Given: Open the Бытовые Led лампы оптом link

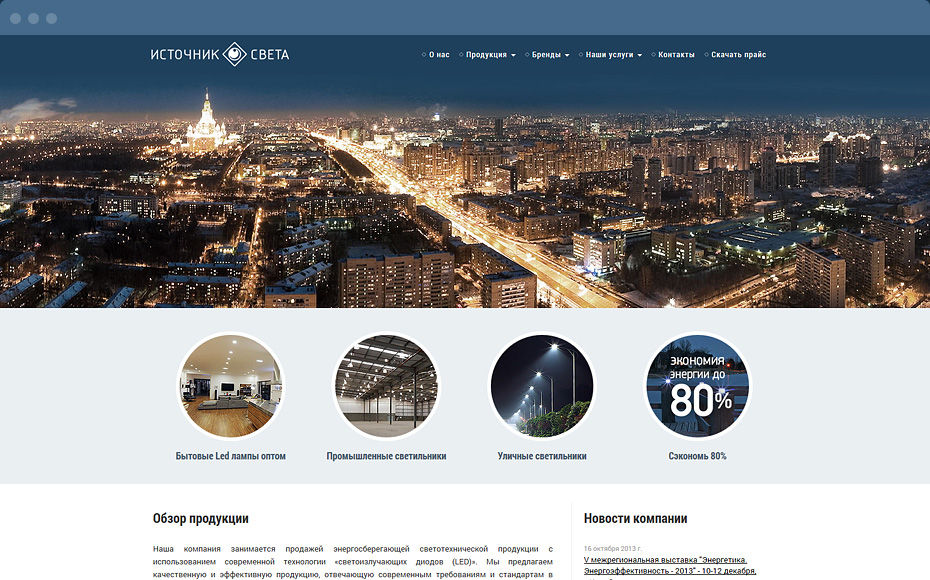Looking at the screenshot, I should tap(230, 456).
